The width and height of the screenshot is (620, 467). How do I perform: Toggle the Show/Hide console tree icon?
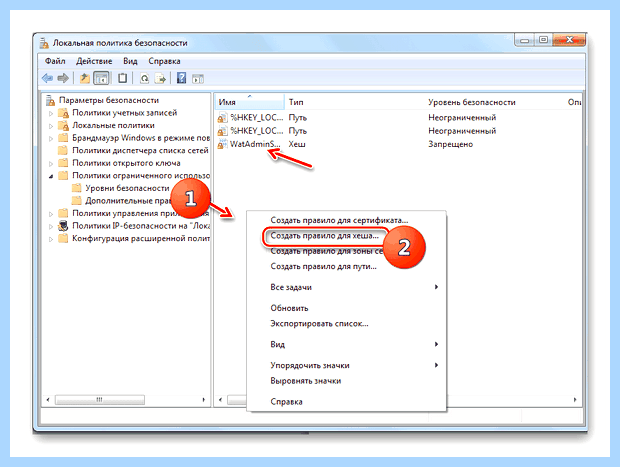pyautogui.click(x=101, y=78)
